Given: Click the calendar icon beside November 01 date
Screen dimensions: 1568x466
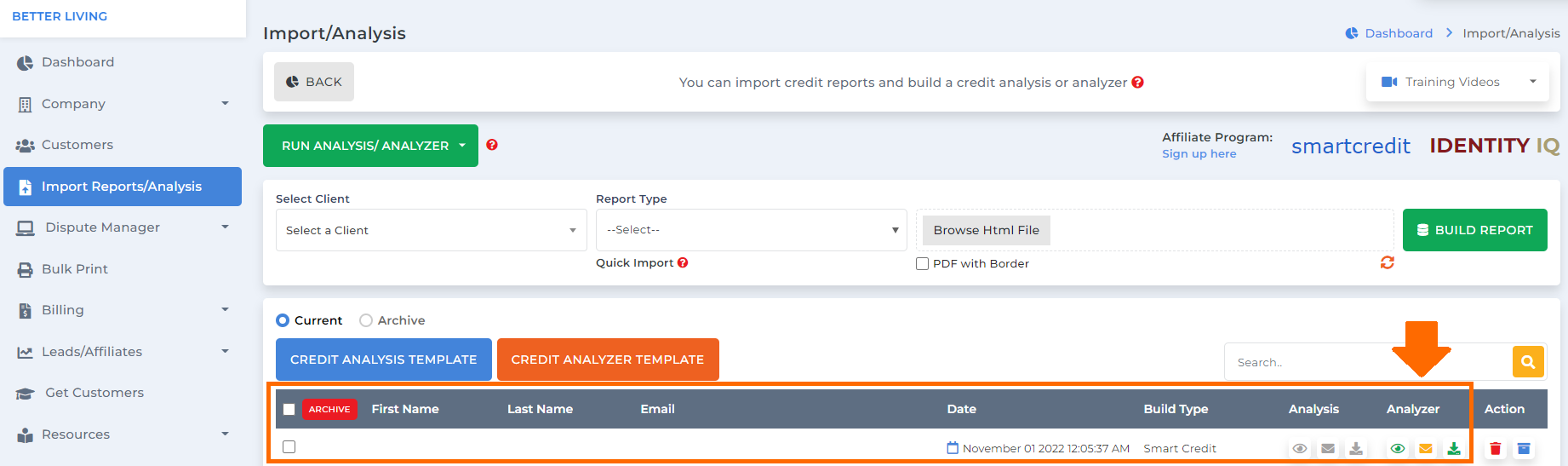Looking at the screenshot, I should [x=953, y=447].
